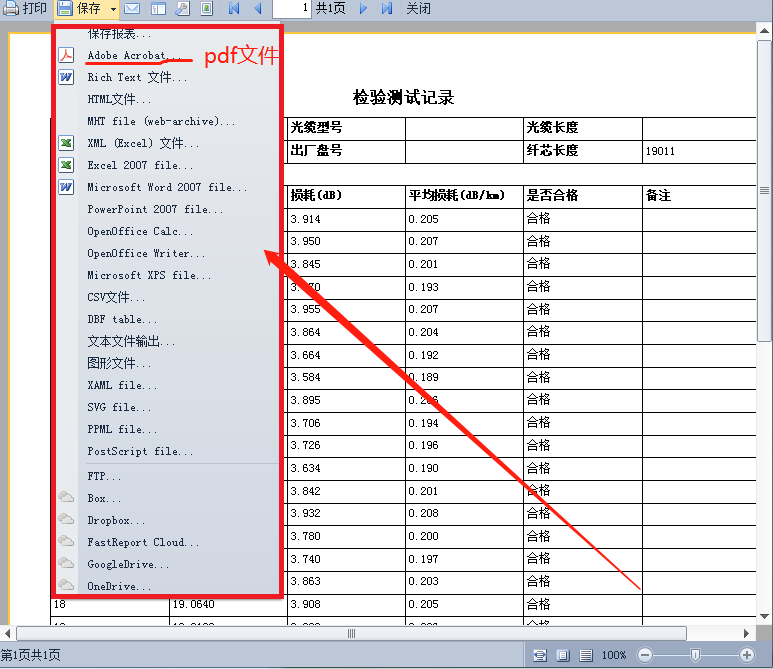Select Adobe Acrobat export option

pyautogui.click(x=134, y=55)
